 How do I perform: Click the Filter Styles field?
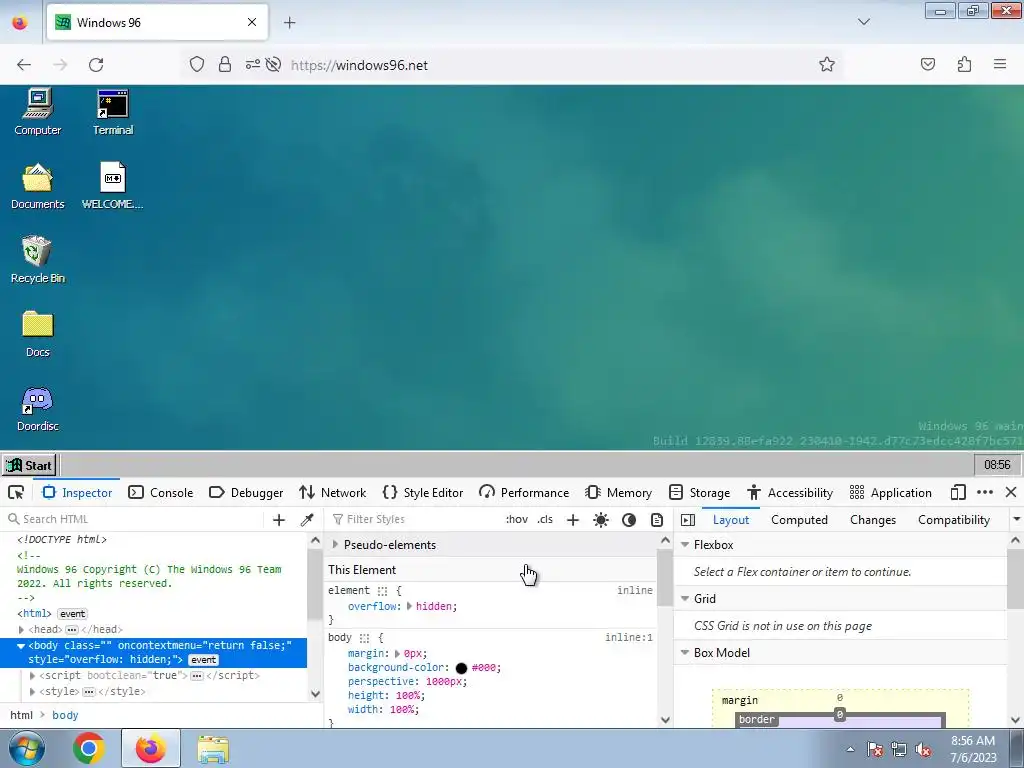click(x=414, y=519)
